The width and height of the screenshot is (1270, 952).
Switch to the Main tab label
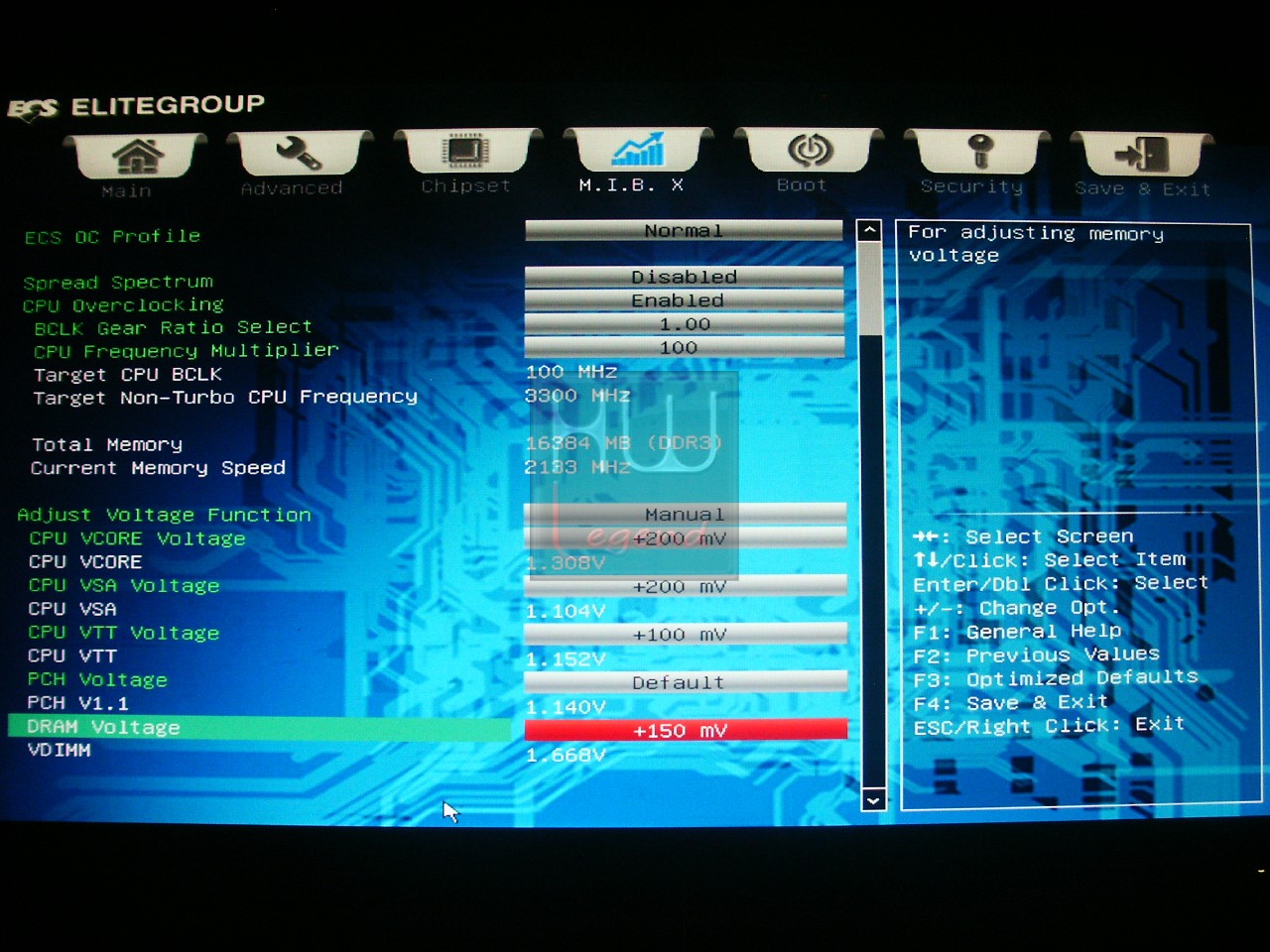click(126, 190)
